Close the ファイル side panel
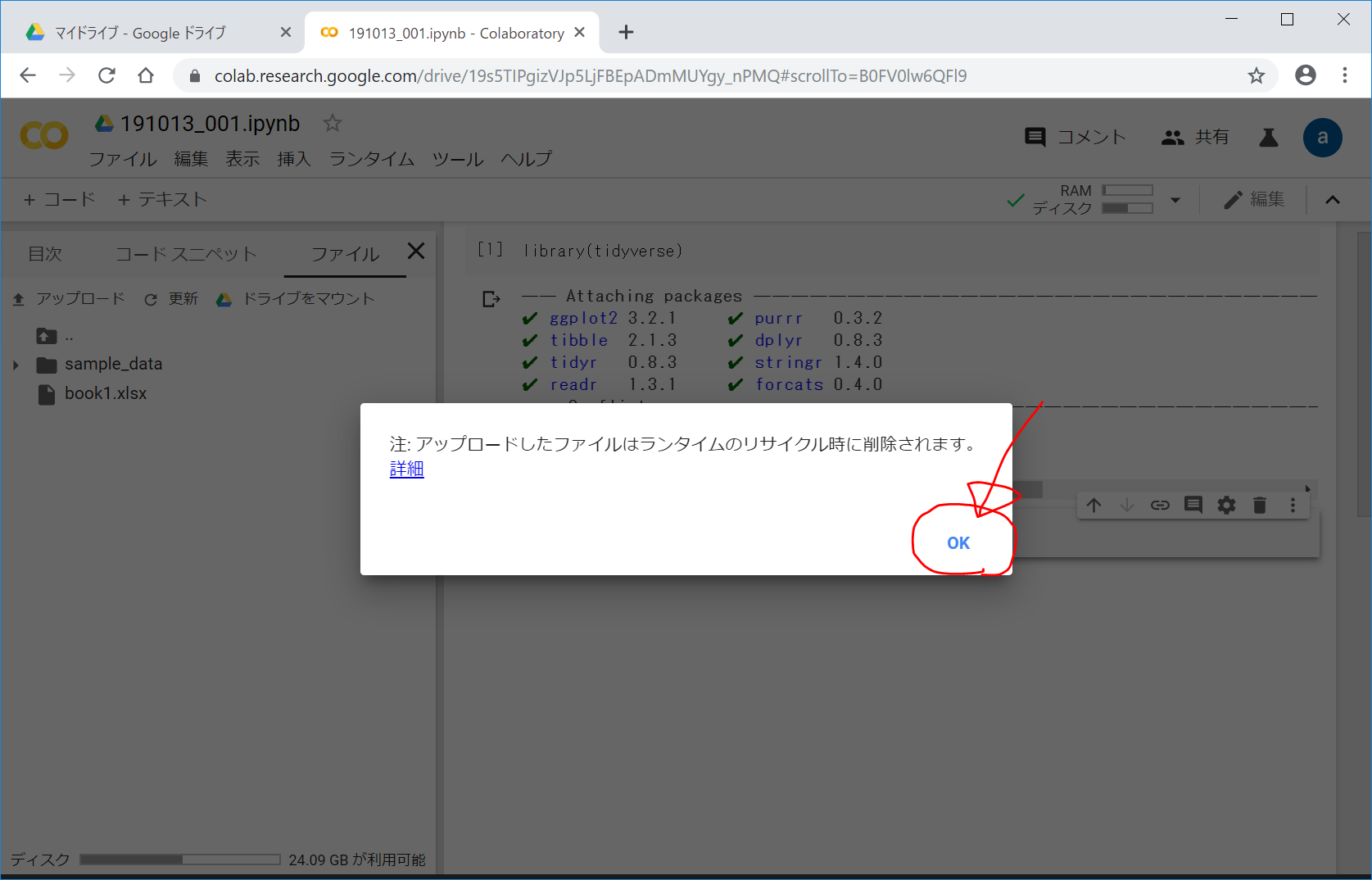Screen dimensions: 1372x880 416,251
